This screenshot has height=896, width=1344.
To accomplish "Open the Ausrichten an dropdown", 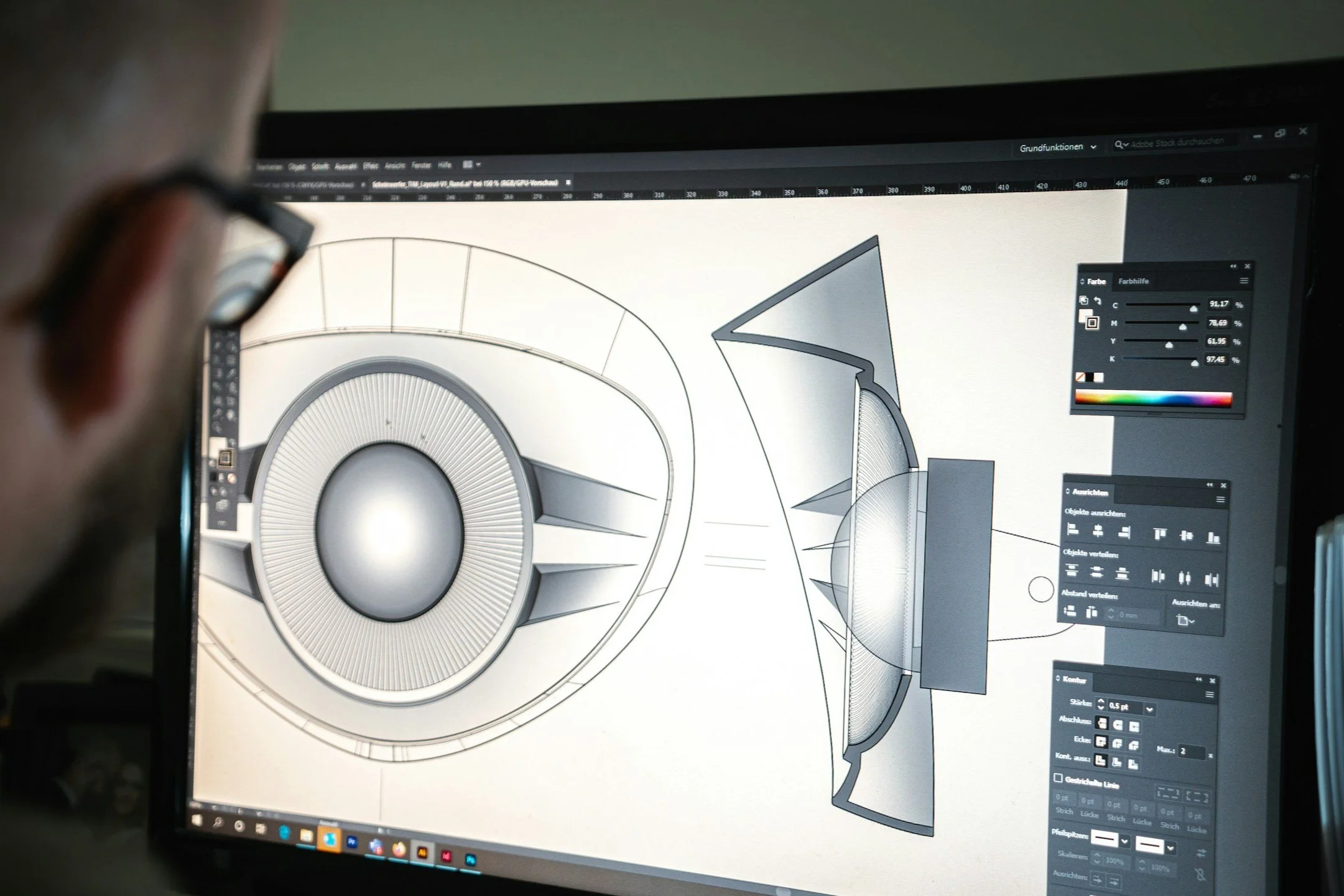I will pyautogui.click(x=1185, y=621).
